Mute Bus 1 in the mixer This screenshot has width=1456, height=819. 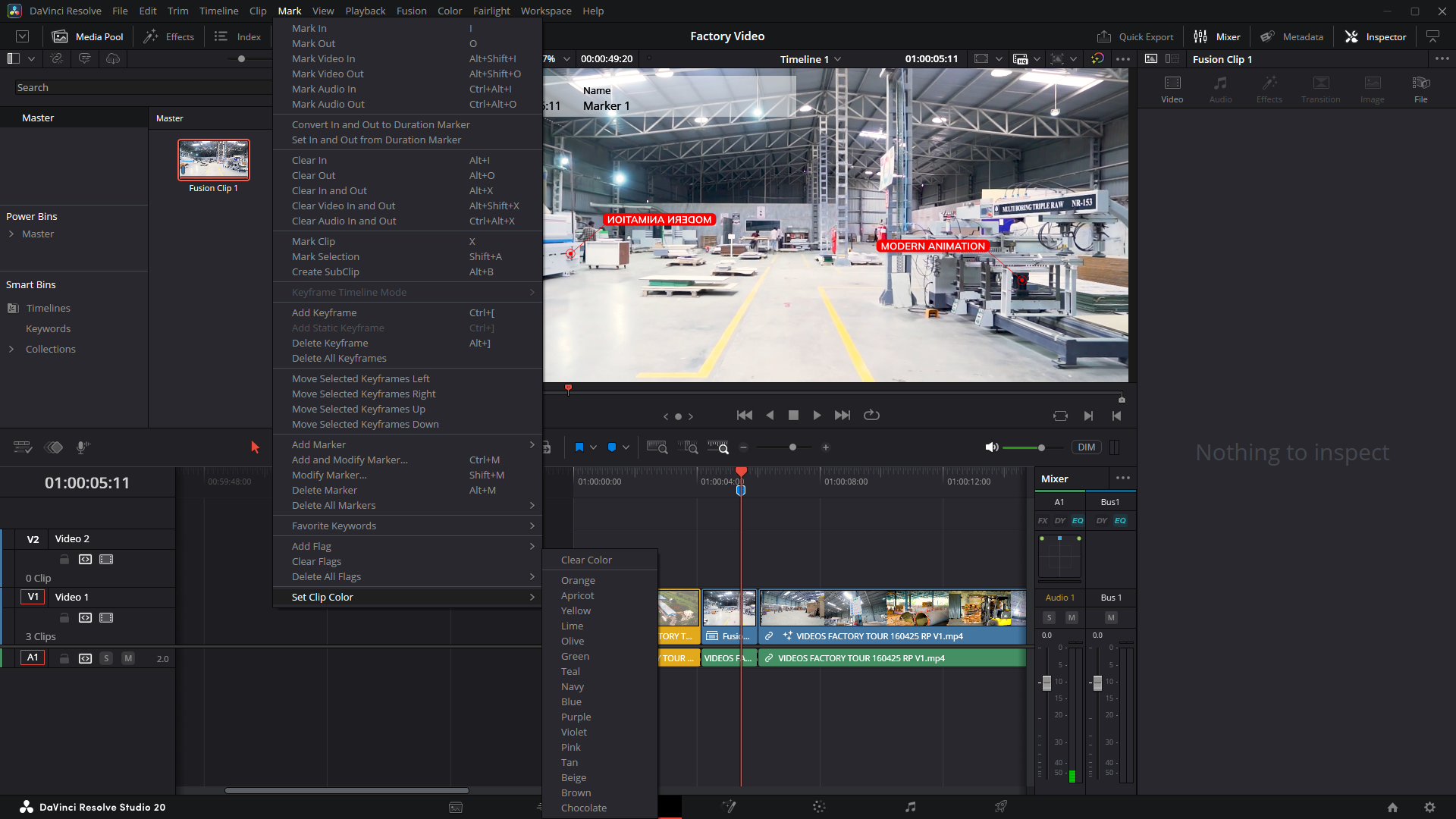tap(1111, 618)
